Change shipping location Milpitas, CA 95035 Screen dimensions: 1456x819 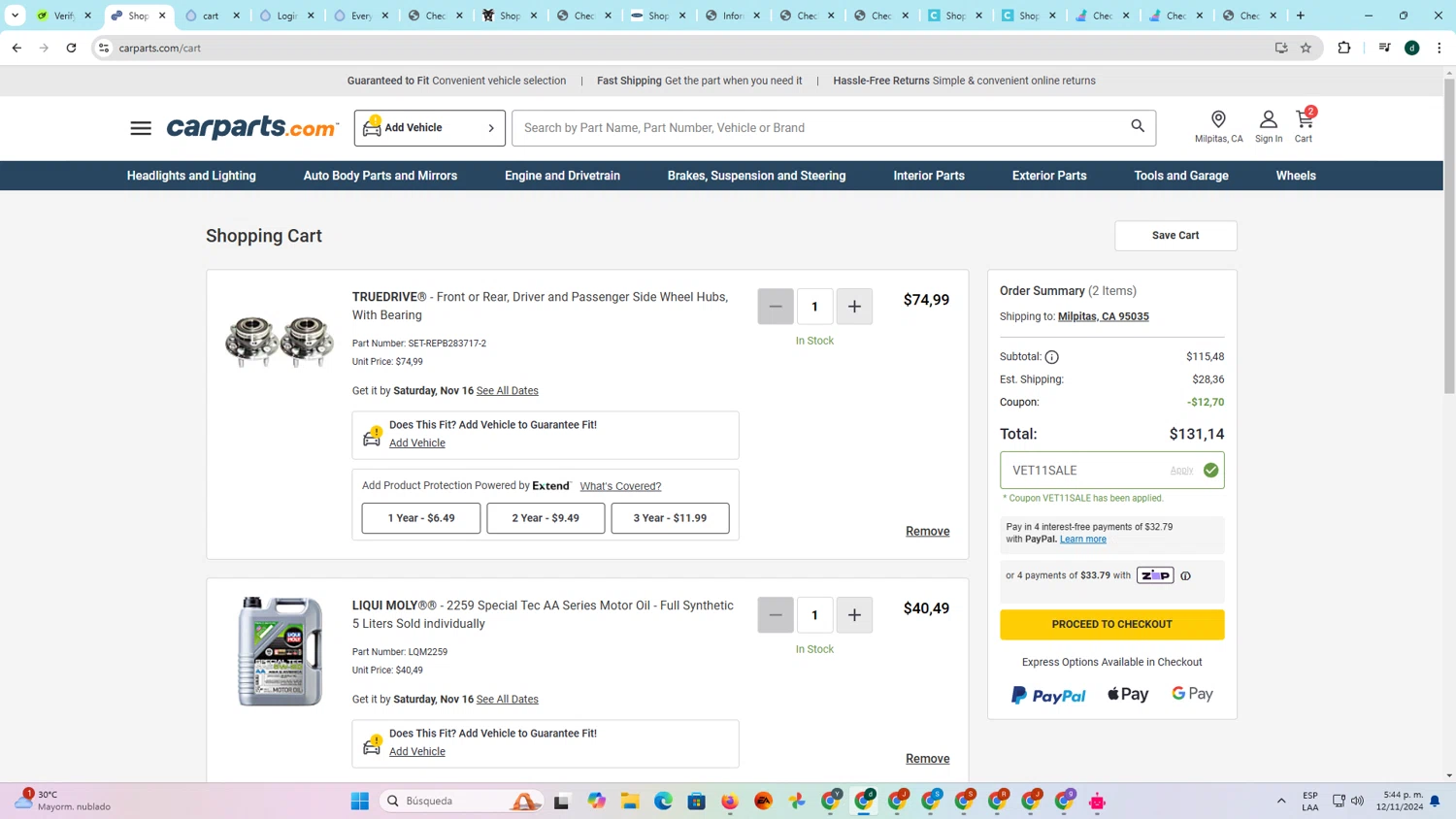tap(1104, 316)
